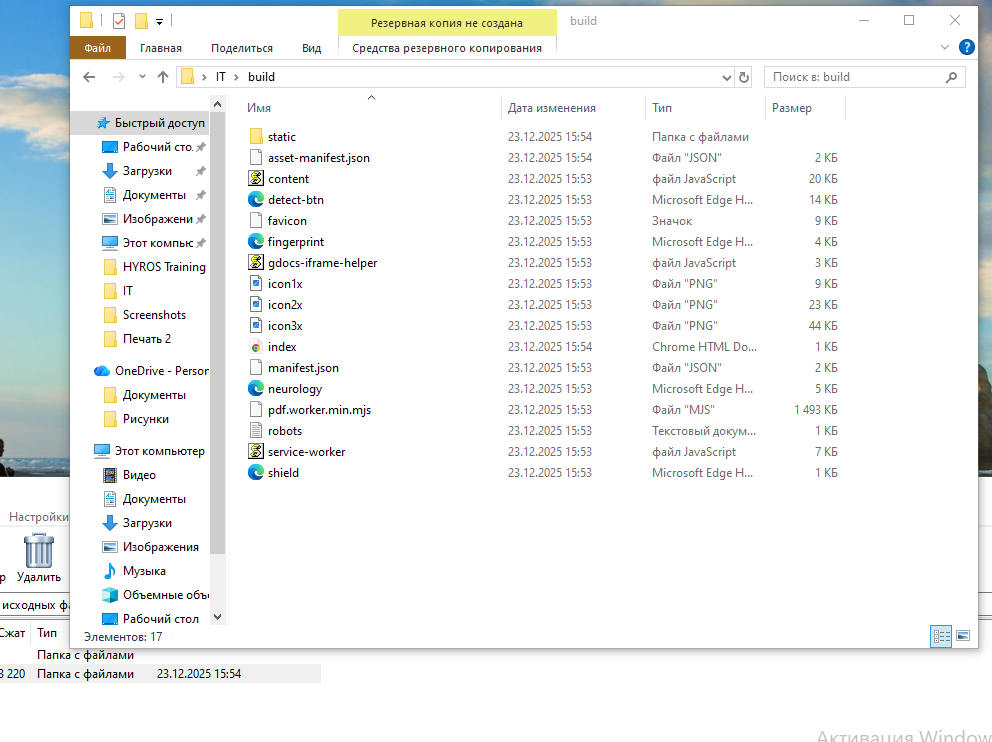Click the favicon file icon
Image resolution: width=992 pixels, height=742 pixels.
[256, 220]
